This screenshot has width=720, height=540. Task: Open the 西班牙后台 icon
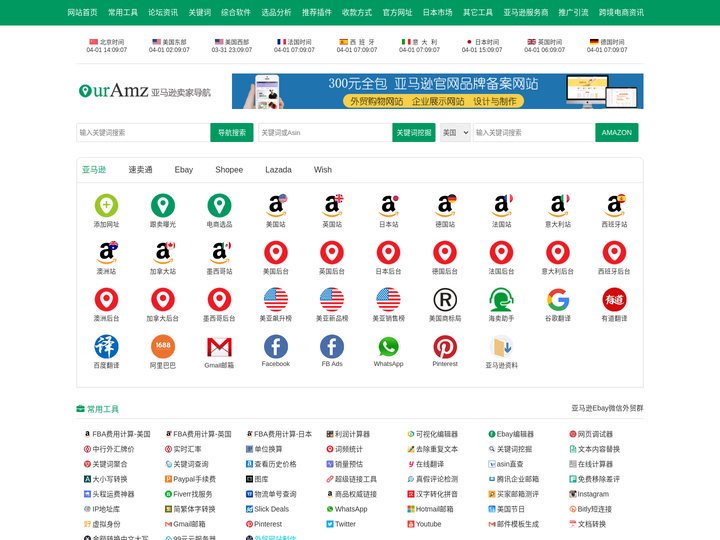(614, 253)
